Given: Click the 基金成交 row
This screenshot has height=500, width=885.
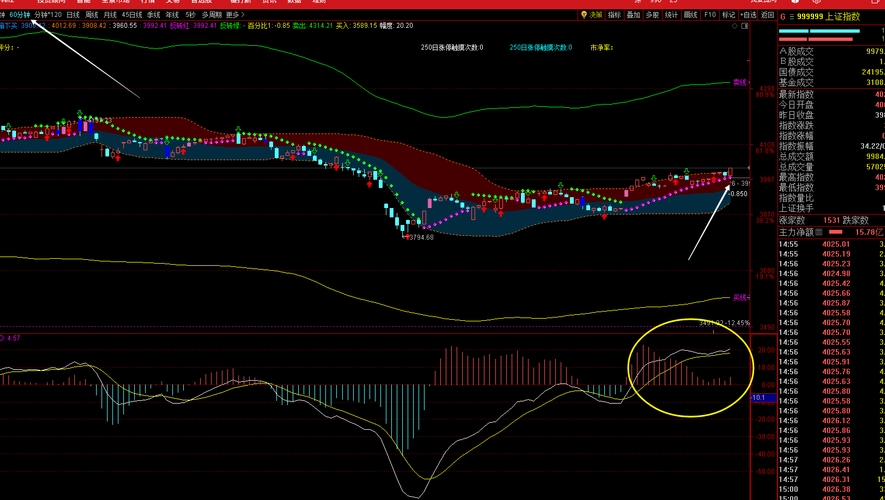Looking at the screenshot, I should 831,82.
